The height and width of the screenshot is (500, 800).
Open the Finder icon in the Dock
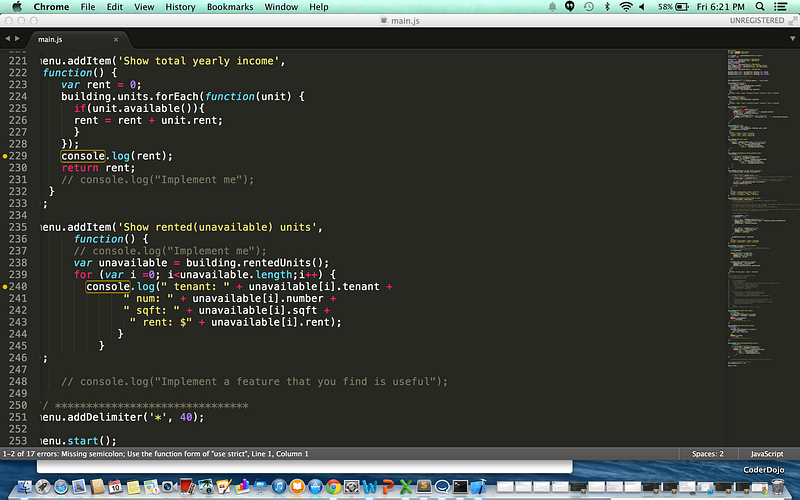tap(24, 486)
